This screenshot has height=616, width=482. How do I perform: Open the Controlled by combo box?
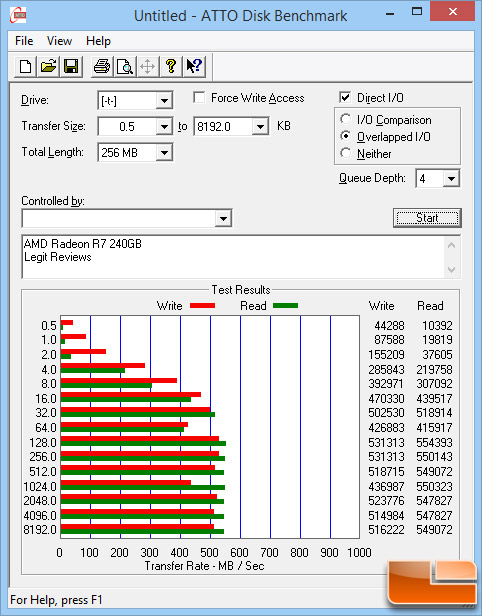tap(127, 218)
